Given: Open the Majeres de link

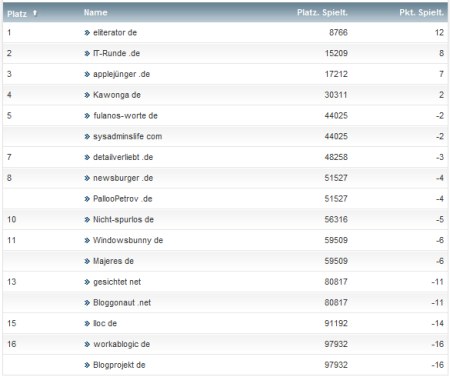Looking at the screenshot, I should 113,261.
